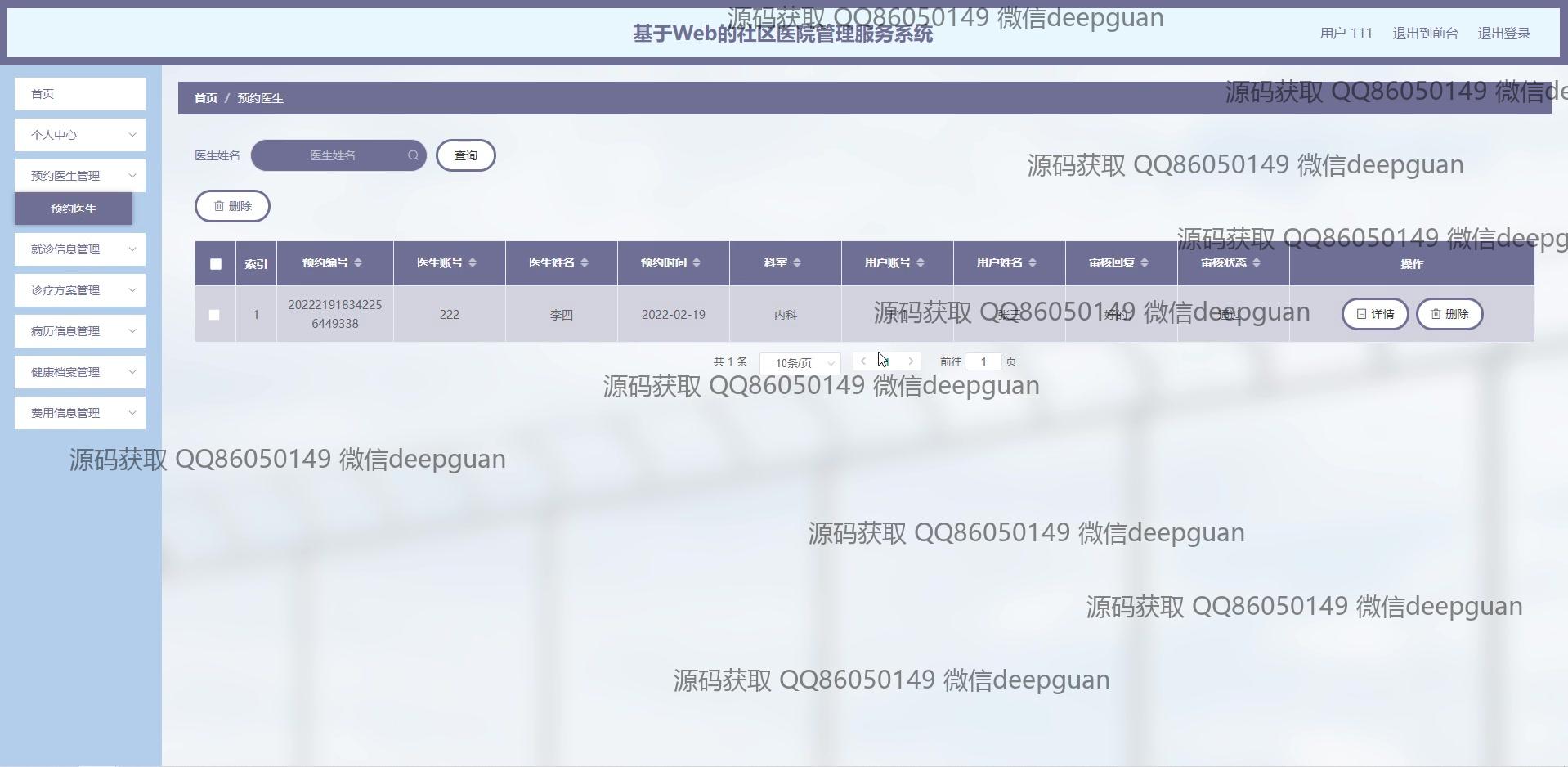Click the 李四 doctor name cell
This screenshot has width=1568, height=767.
click(562, 315)
